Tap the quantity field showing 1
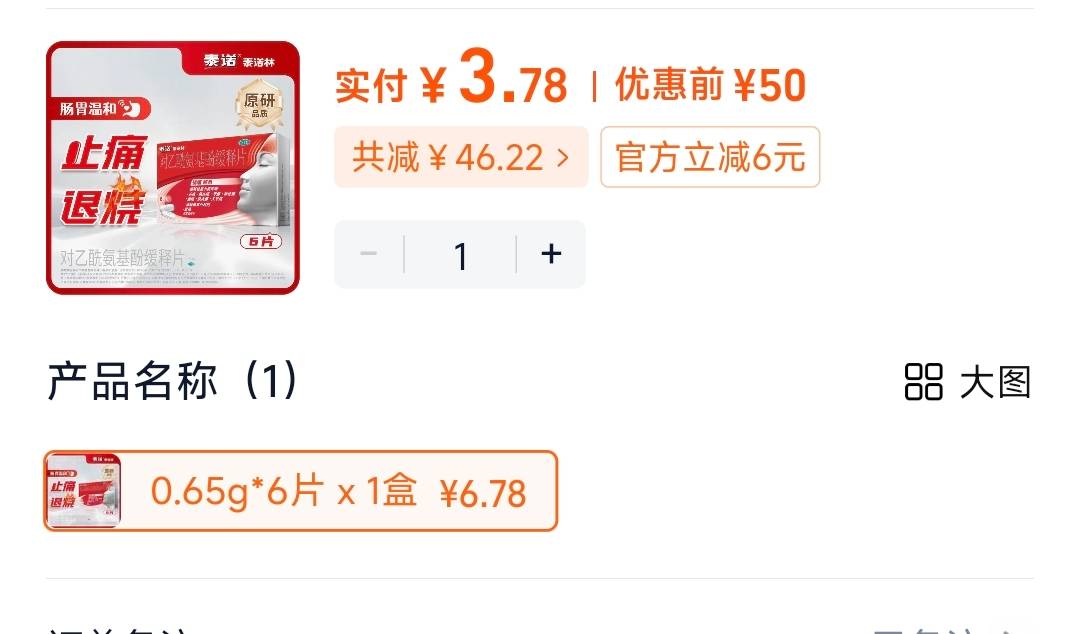The image size is (1080, 634). [460, 256]
